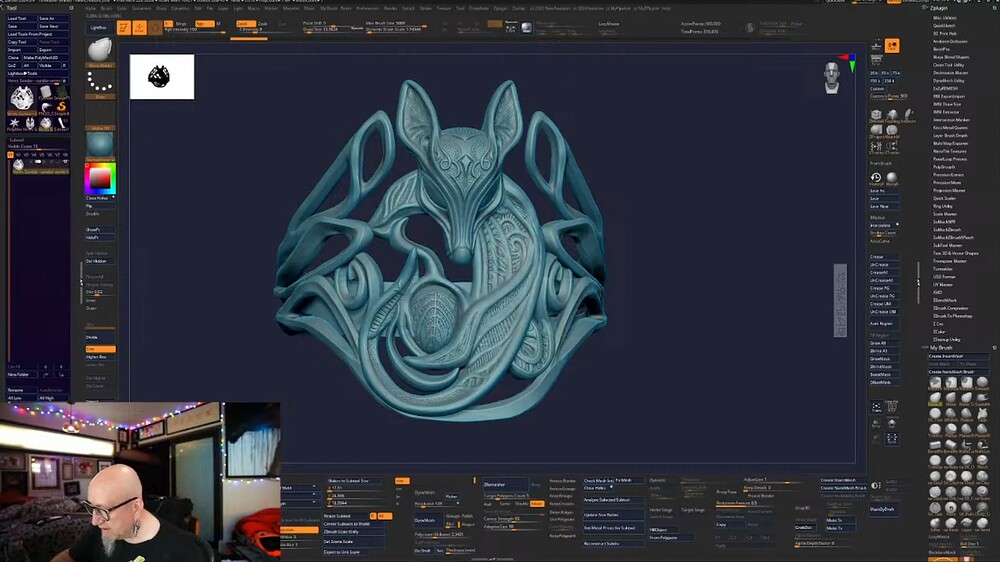Viewport: 1000px width, 562px height.
Task: Toggle subtool visibility eye icon
Action: point(64,161)
